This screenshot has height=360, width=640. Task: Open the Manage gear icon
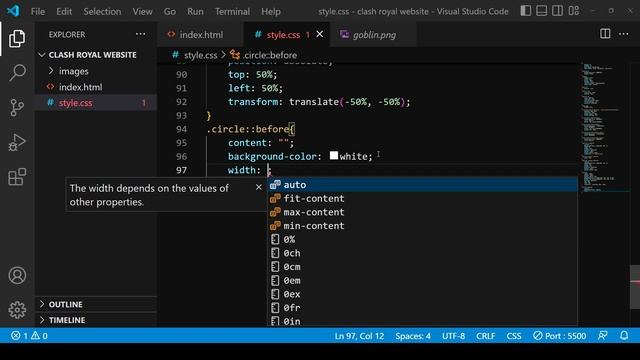(17, 310)
